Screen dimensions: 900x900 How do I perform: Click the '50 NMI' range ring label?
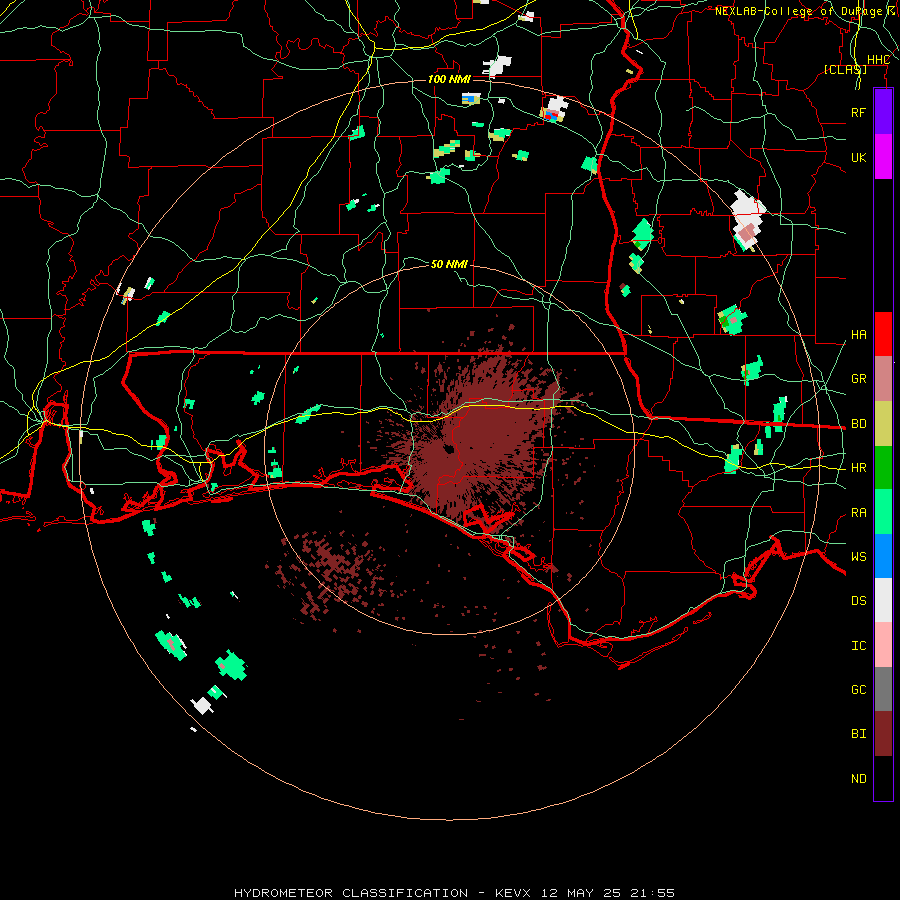click(x=449, y=264)
